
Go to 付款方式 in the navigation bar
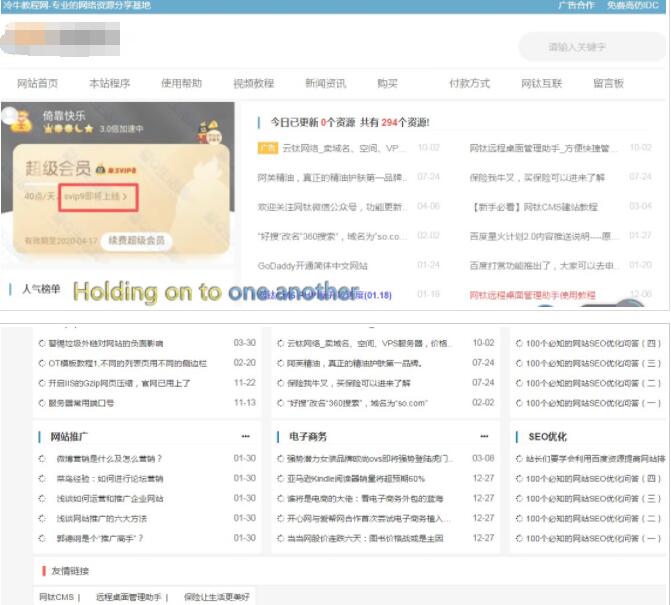coord(469,84)
